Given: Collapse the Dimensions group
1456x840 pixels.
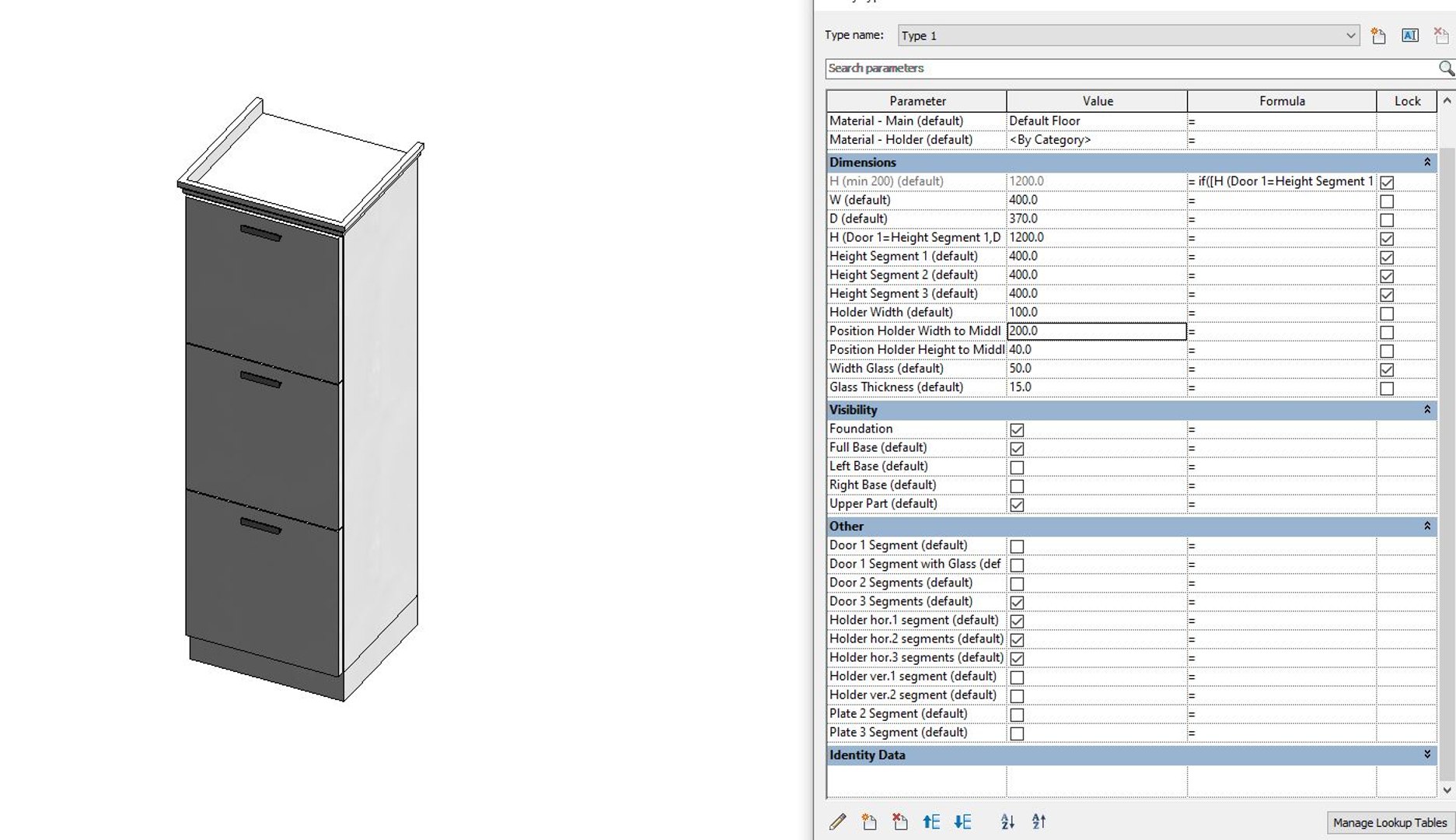Looking at the screenshot, I should 1427,163.
